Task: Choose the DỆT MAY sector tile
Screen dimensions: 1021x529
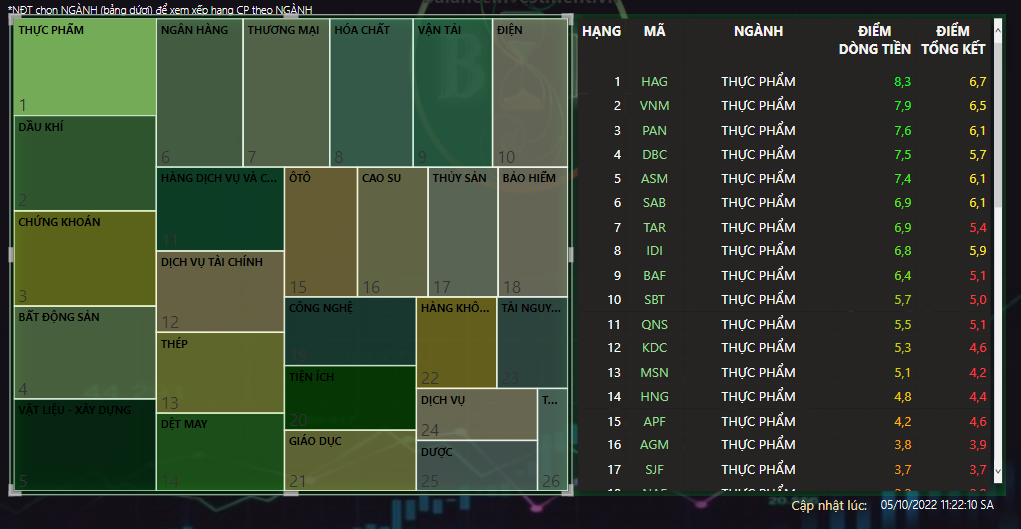Action: 221,451
